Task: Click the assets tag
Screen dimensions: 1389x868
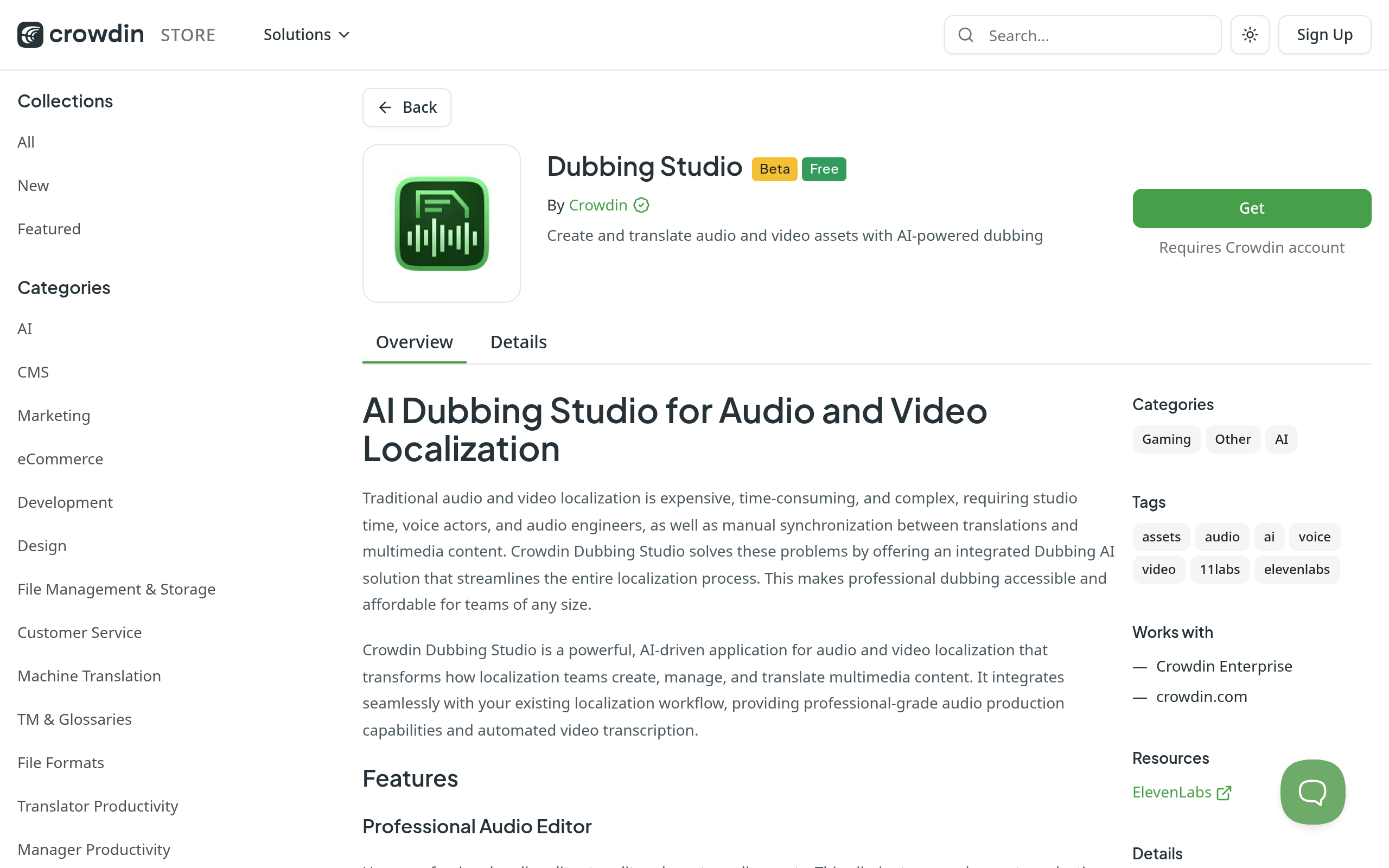Action: (1161, 537)
